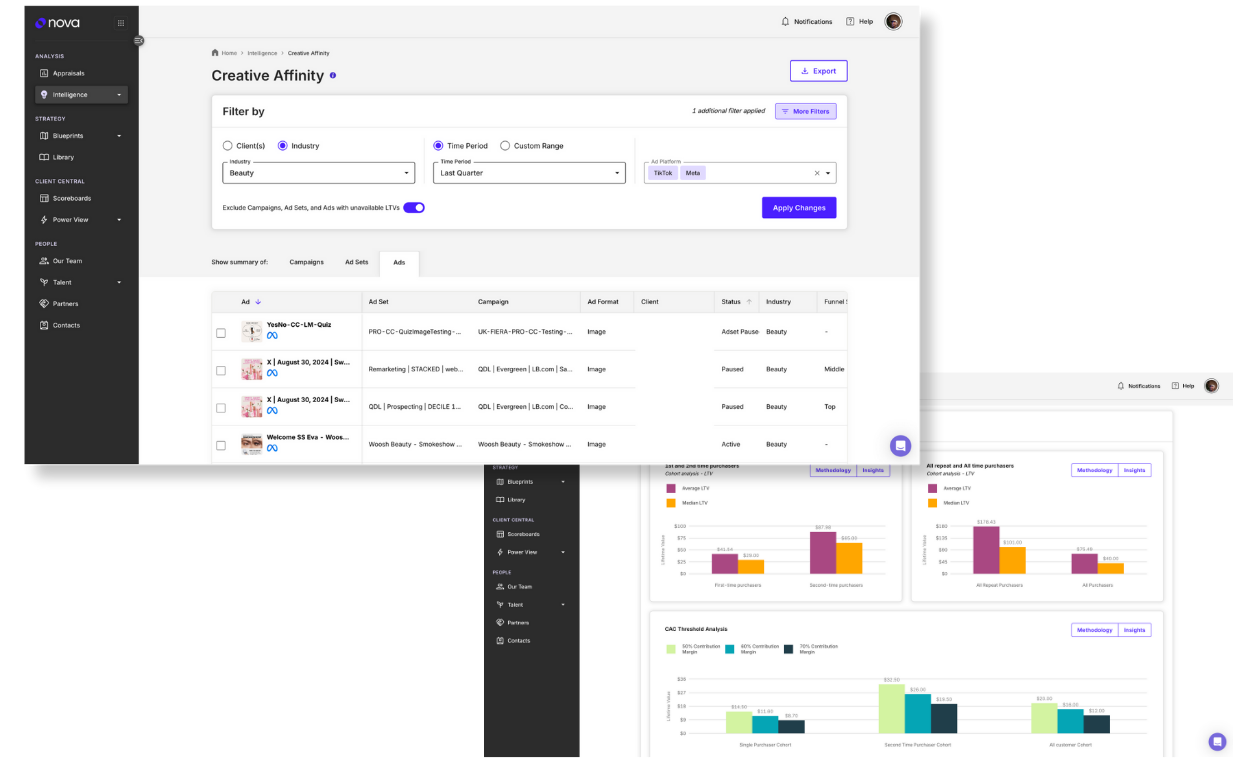Click the Average LTV magenta legend swatch
Screen dimensions: 1234x758
pos(671,488)
